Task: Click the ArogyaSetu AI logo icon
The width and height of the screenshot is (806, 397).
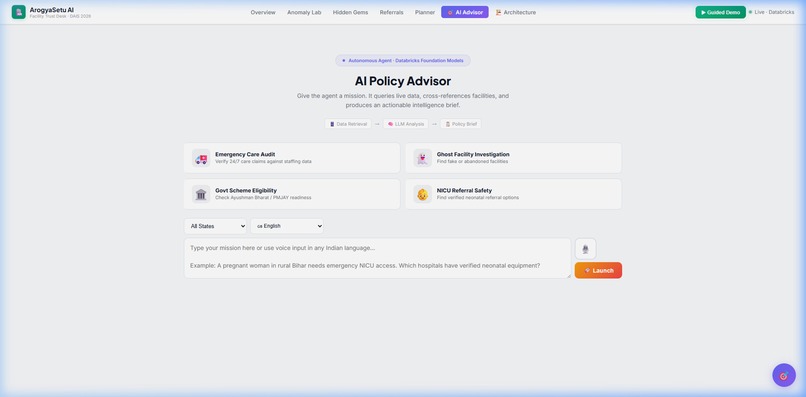Action: pos(19,12)
